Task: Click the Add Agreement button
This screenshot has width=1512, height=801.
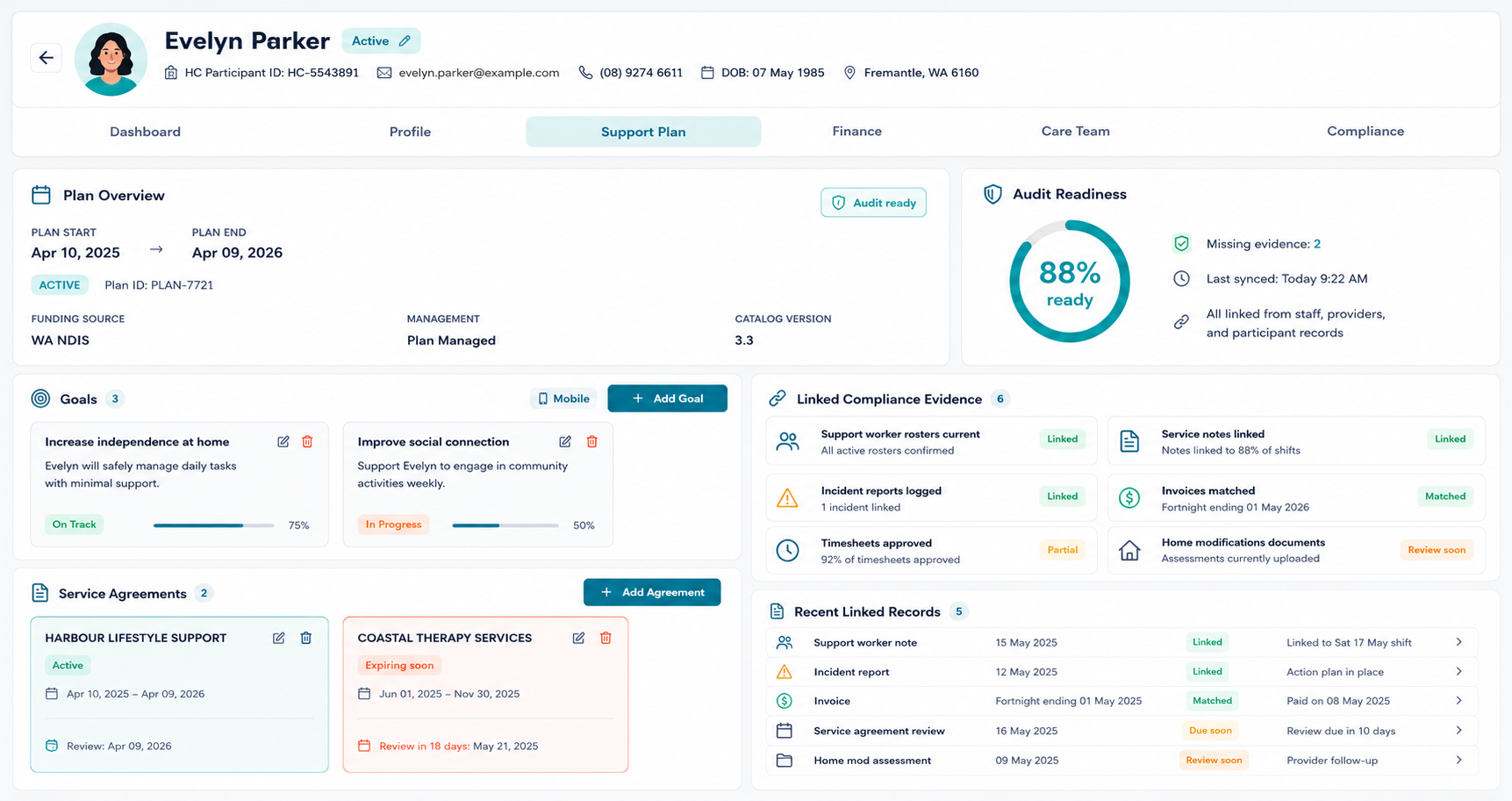Action: point(652,592)
